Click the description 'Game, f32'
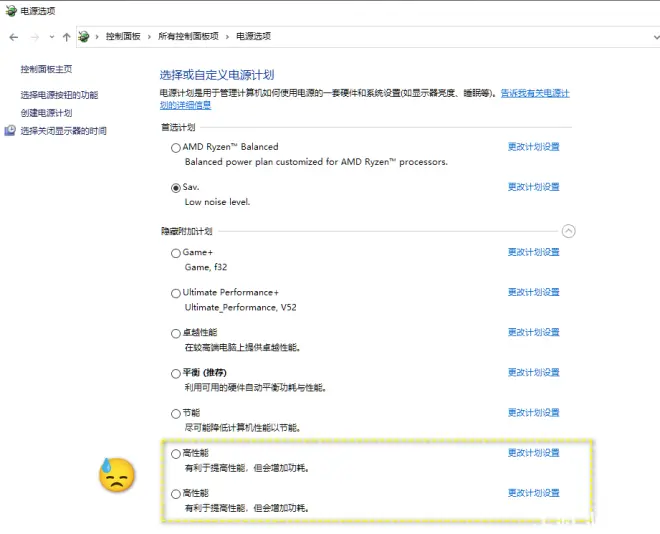Screen dimensions: 660x534 [x=206, y=267]
